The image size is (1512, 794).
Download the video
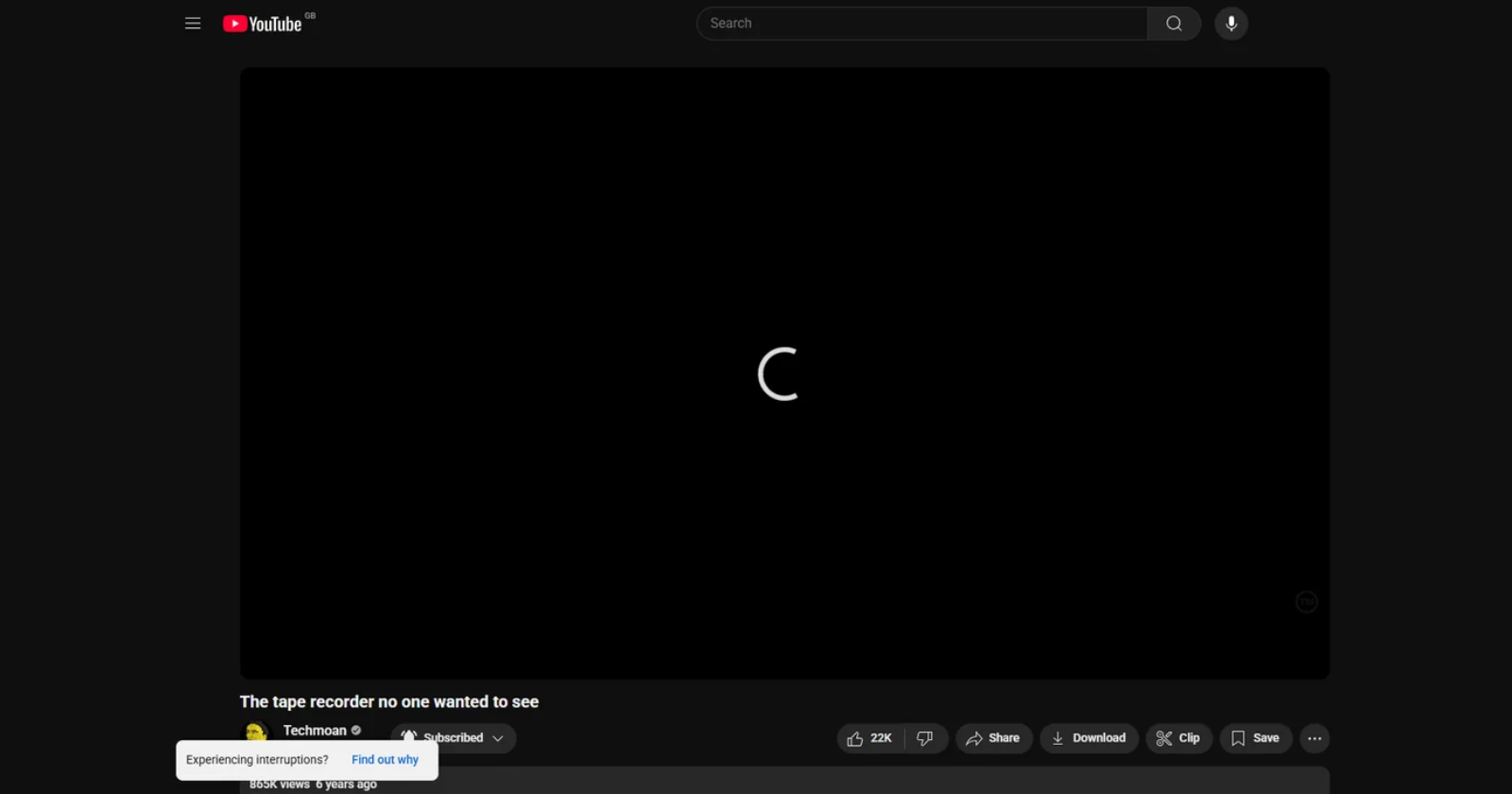click(1089, 738)
